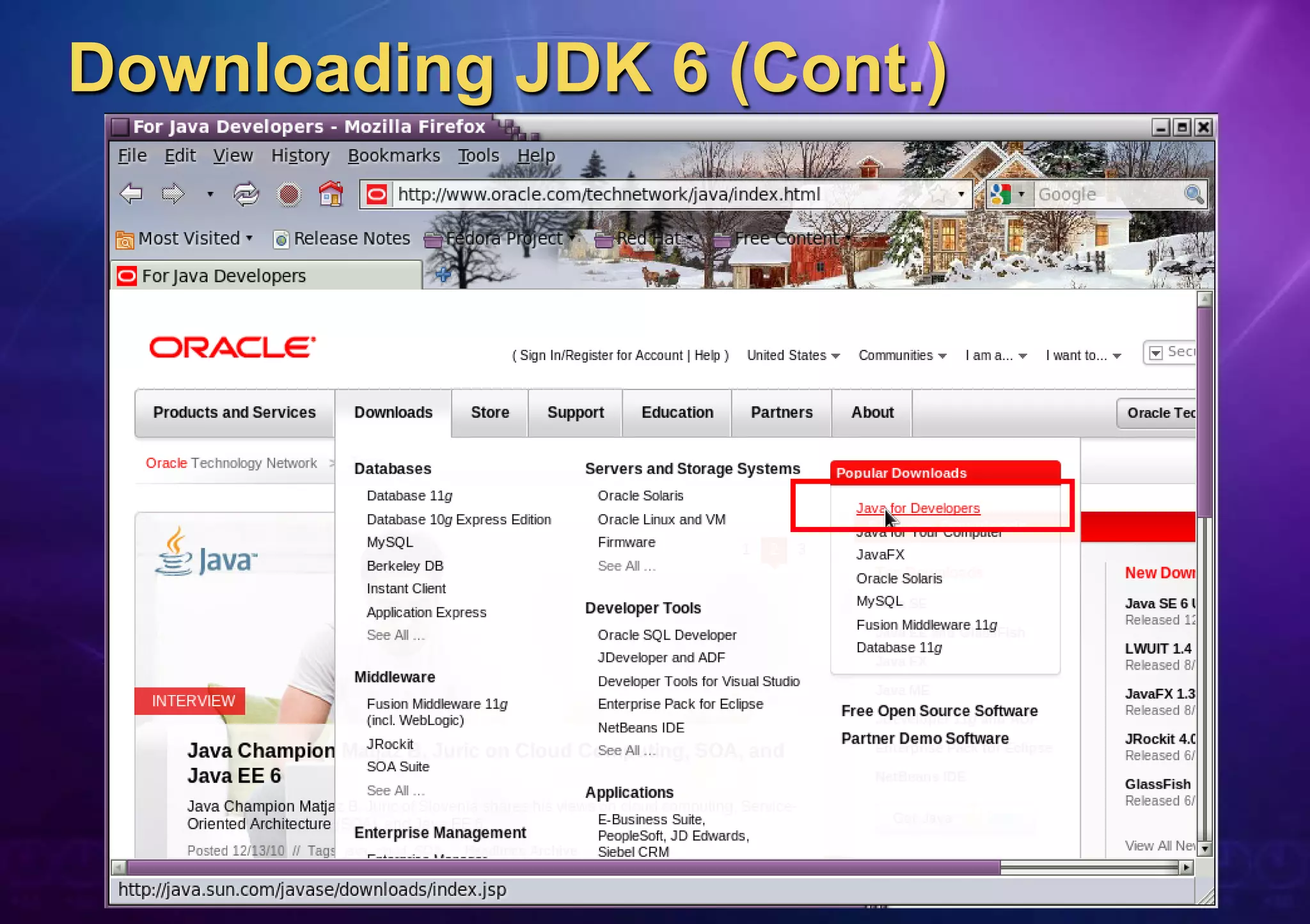The image size is (1310, 924).
Task: Open the Tools menu
Action: tap(478, 155)
